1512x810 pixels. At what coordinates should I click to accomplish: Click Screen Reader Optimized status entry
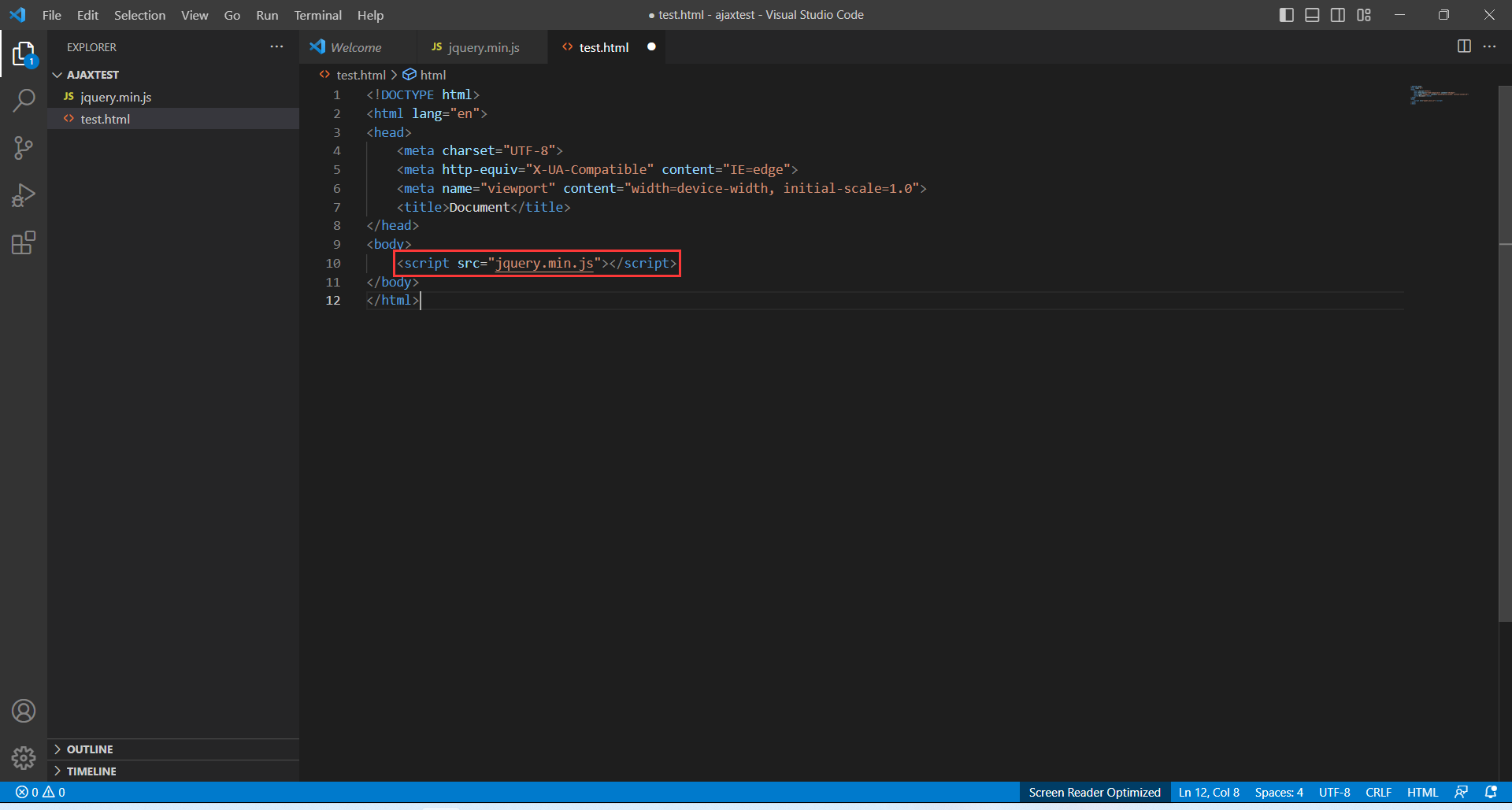pos(1094,792)
